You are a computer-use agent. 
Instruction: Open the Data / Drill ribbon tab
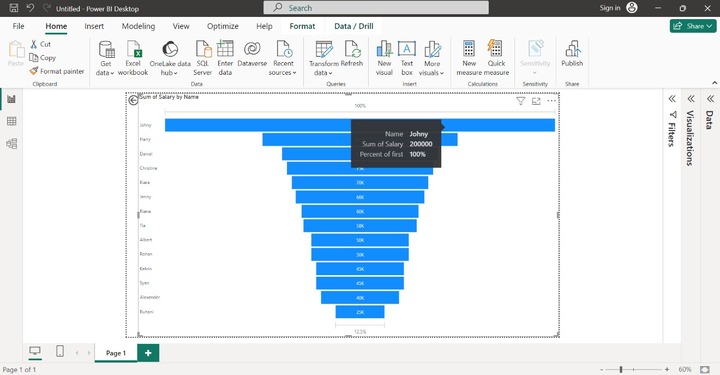coord(354,26)
